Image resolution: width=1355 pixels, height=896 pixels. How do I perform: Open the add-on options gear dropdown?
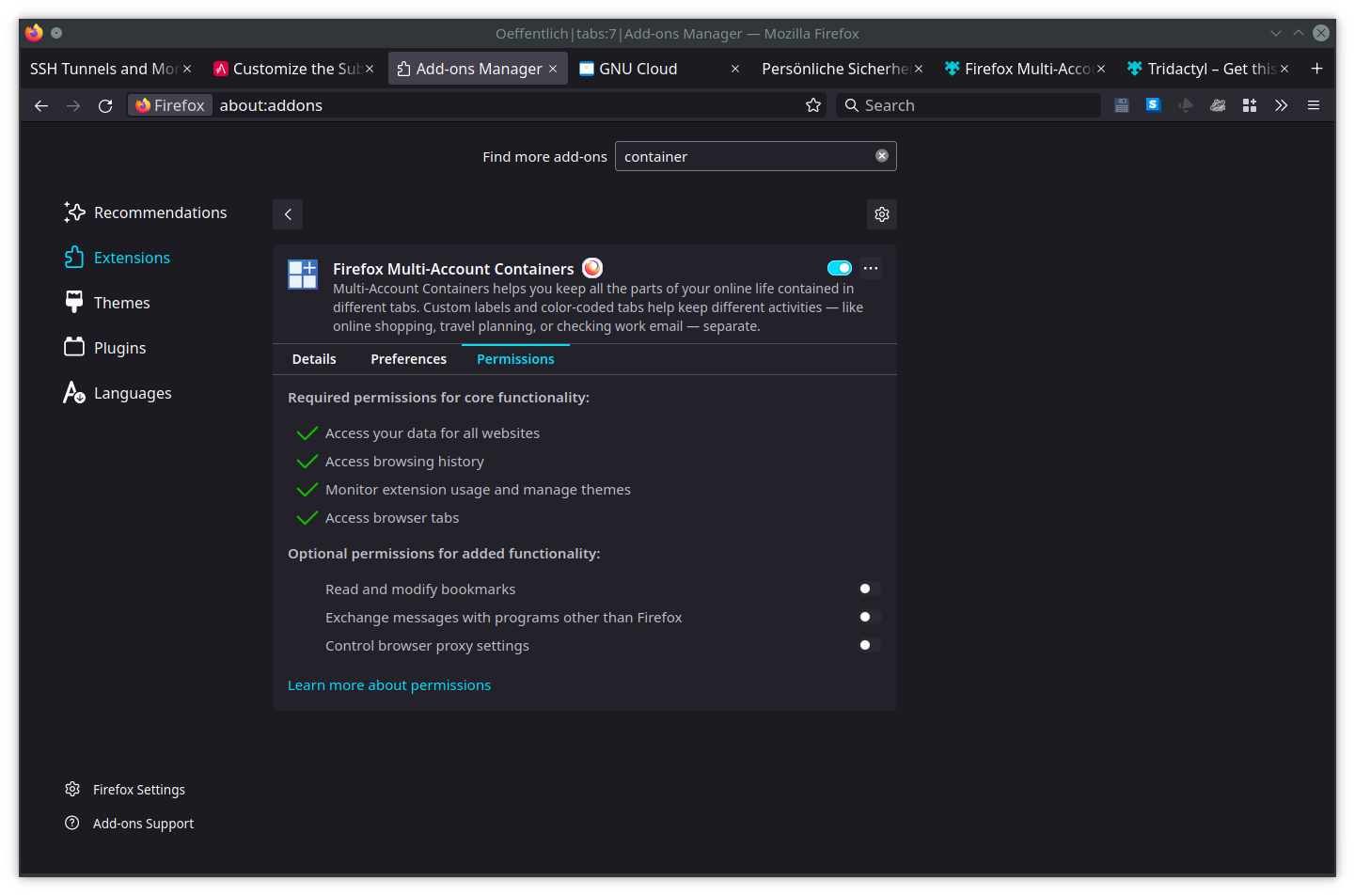(881, 213)
